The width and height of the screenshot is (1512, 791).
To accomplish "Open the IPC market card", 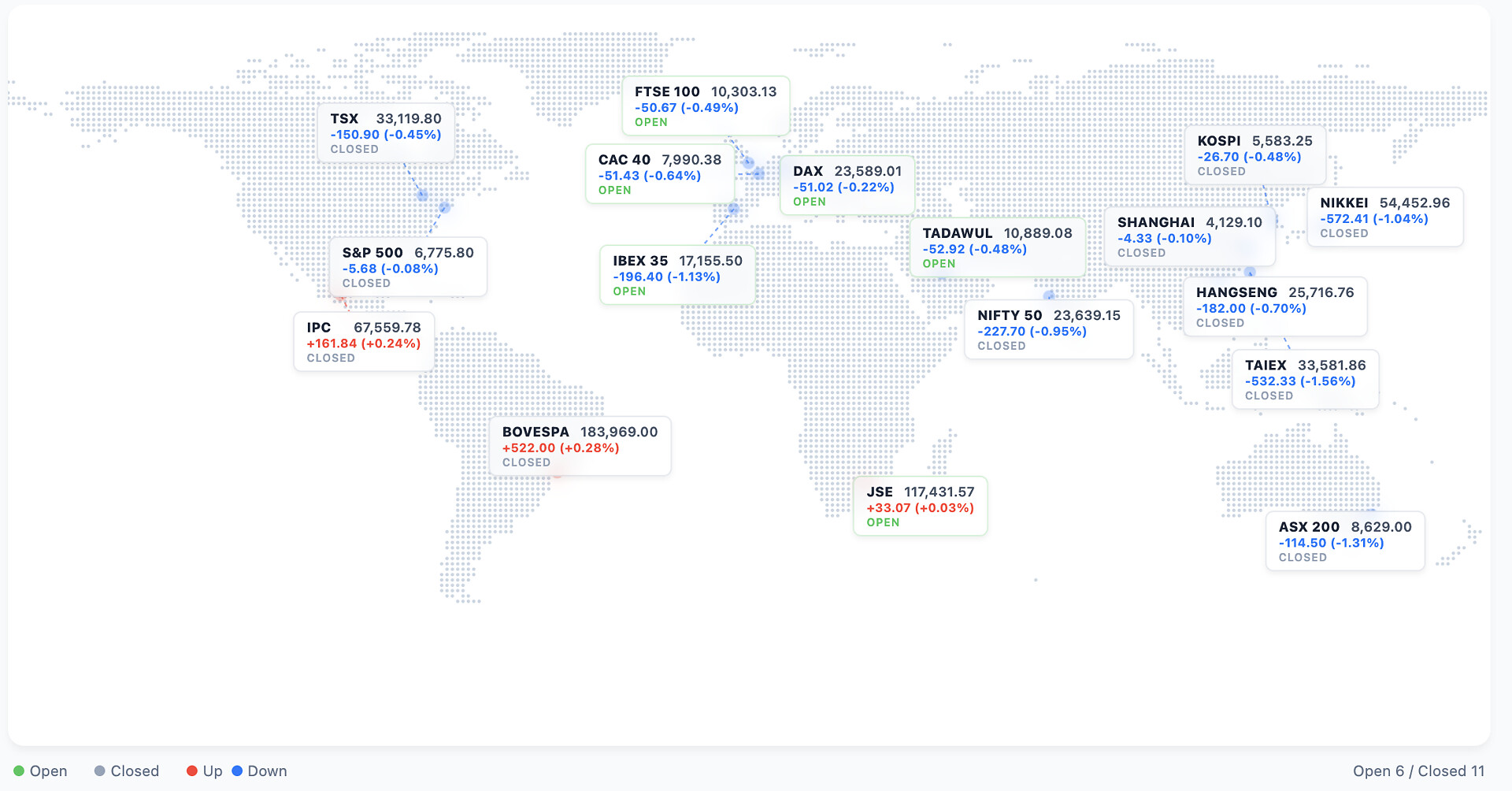I will click(x=364, y=342).
